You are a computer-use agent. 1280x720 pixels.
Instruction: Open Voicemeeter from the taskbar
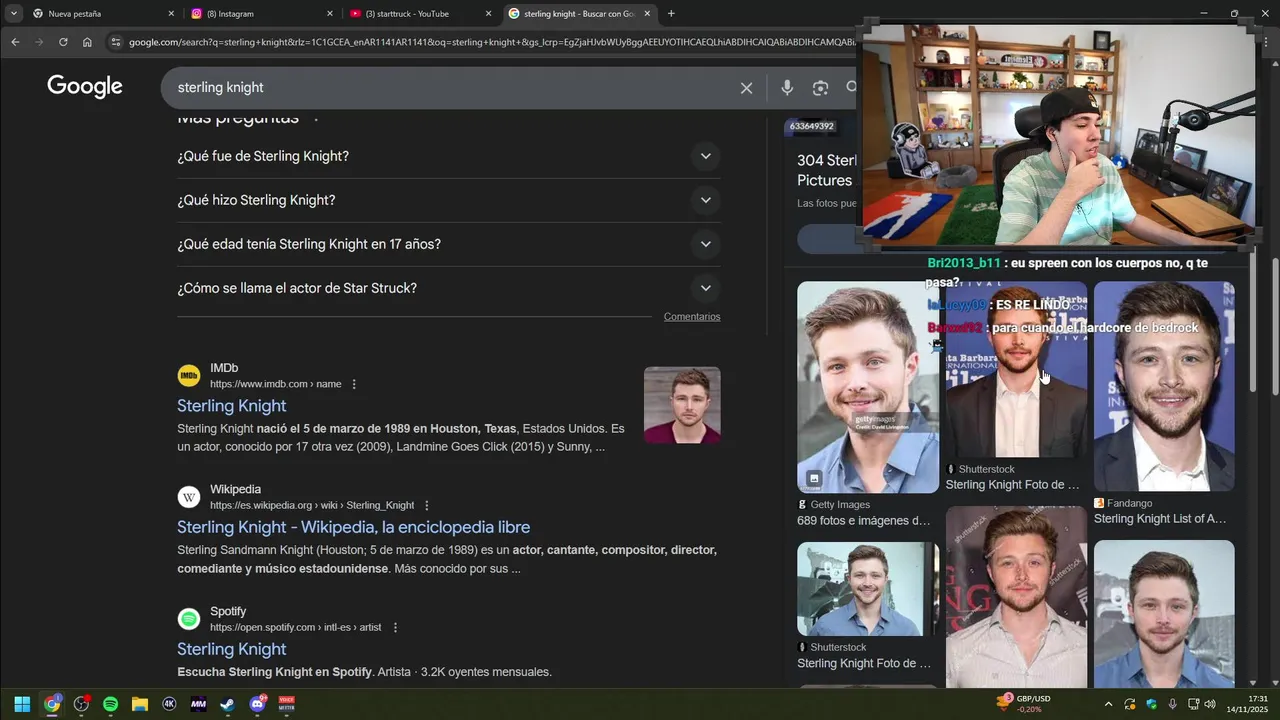(x=287, y=704)
